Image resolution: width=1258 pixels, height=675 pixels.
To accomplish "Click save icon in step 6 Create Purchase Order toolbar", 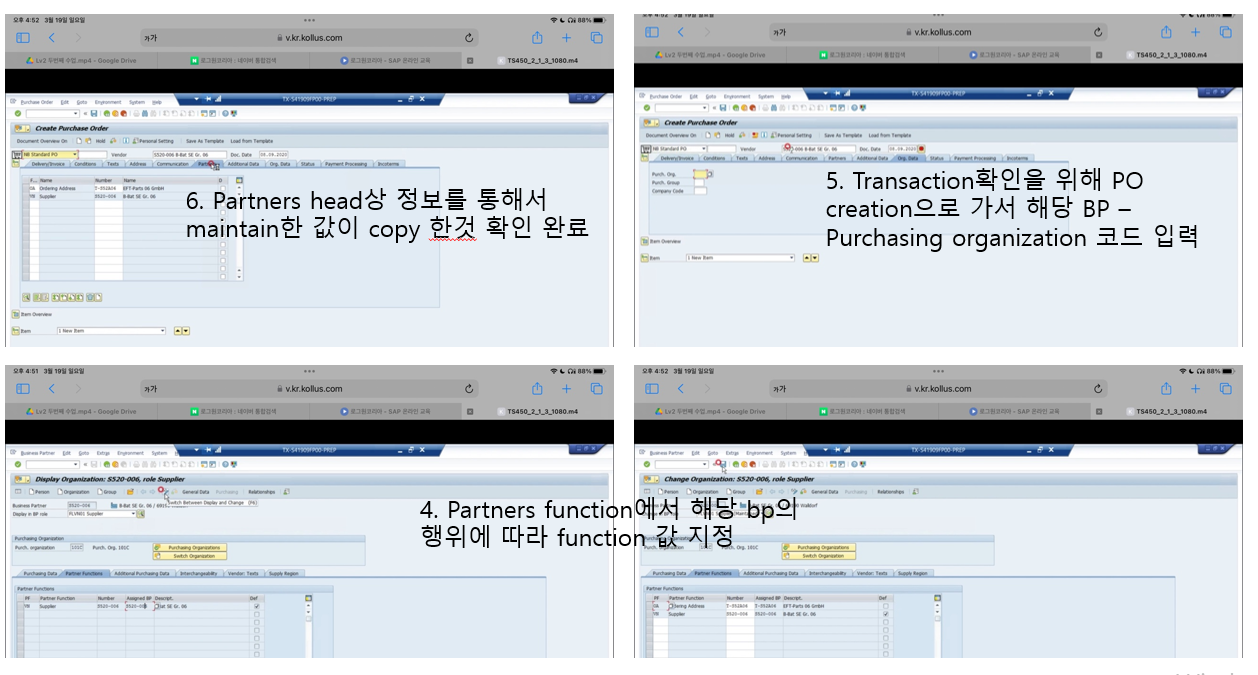I will coord(94,113).
